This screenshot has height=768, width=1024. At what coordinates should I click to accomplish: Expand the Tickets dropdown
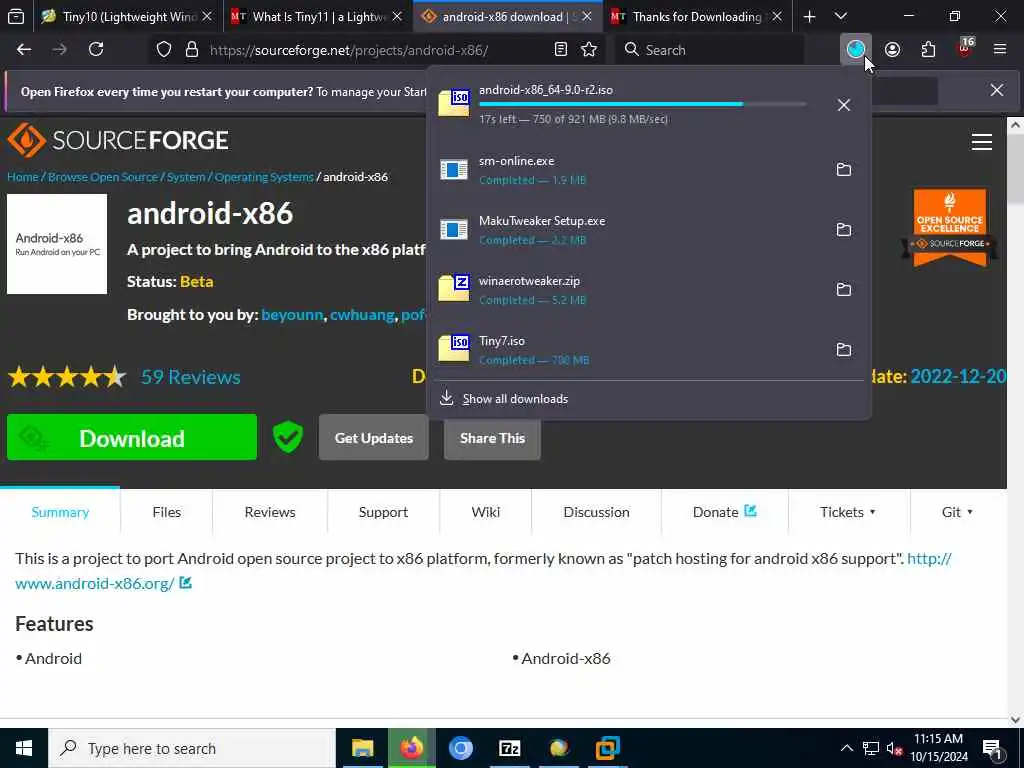point(848,512)
